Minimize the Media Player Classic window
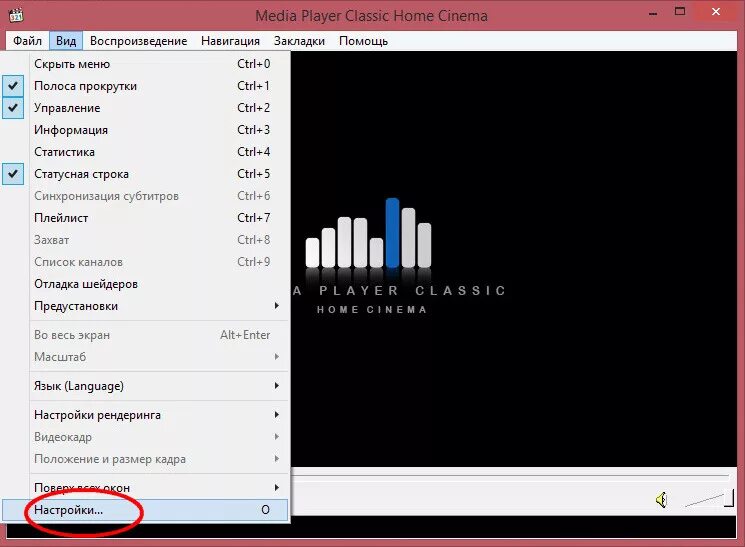The width and height of the screenshot is (745, 547). 653,12
